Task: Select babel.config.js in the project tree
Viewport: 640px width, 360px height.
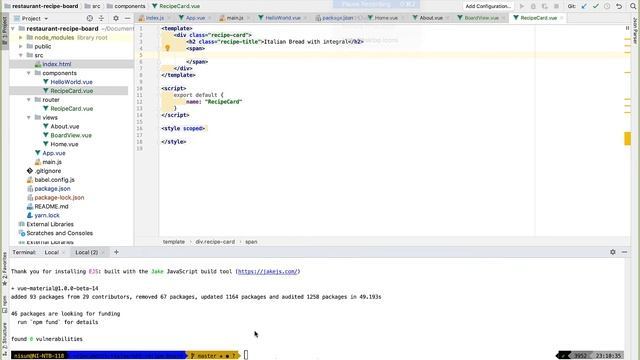Action: 54,180
